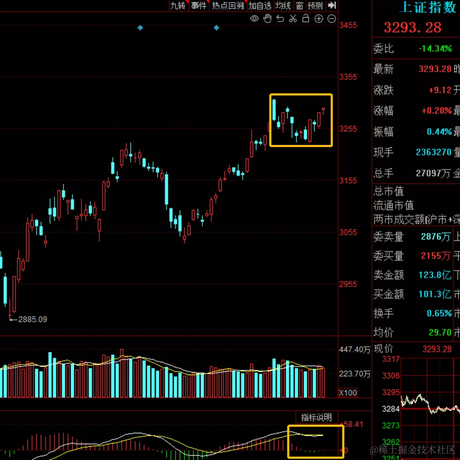
Task: Zoom out with the minus circle icon
Action: click(331, 19)
